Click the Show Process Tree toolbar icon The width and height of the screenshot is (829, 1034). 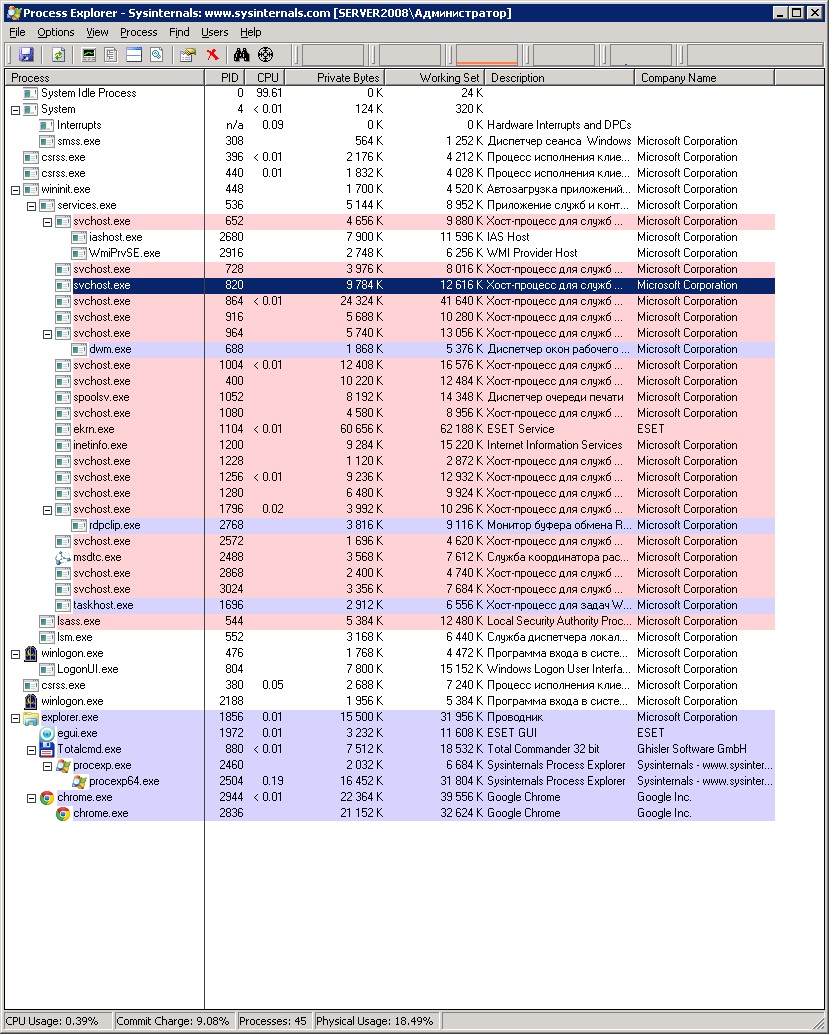111,55
